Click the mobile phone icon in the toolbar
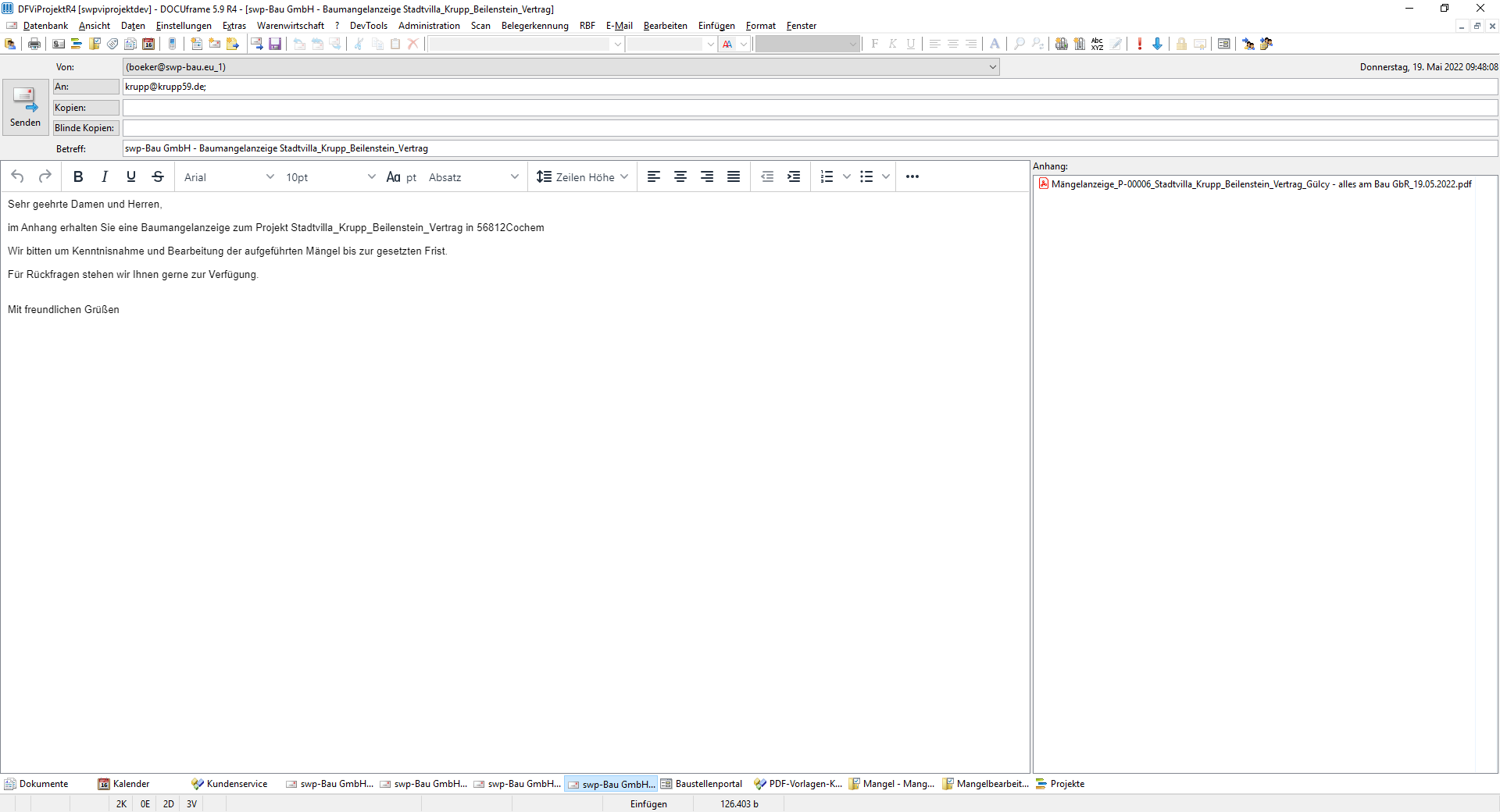 click(173, 44)
